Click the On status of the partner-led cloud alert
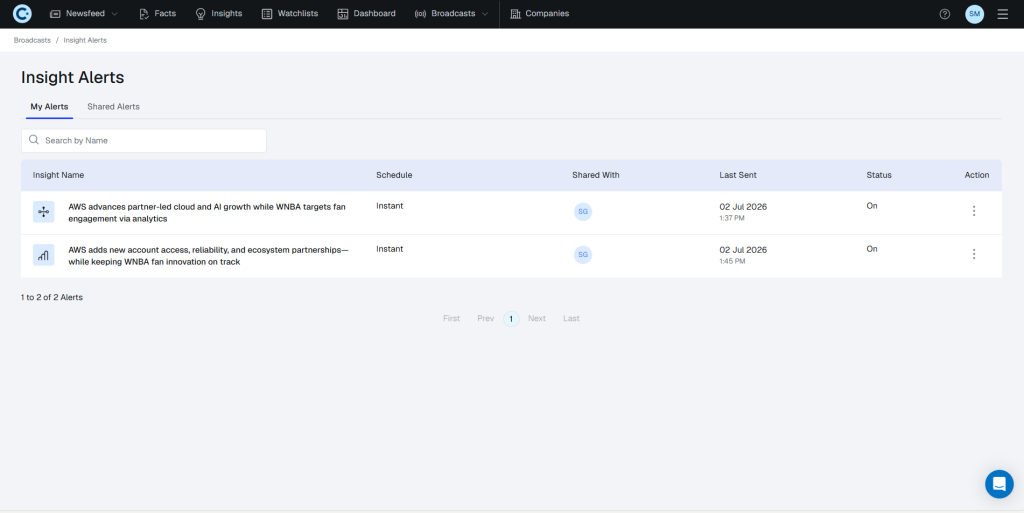 pyautogui.click(x=872, y=206)
